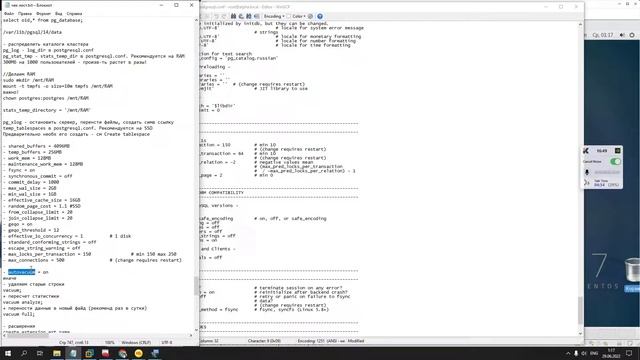Image resolution: width=640 pixels, height=360 pixels.
Task: Click the preferences gear icon in editor toolbar
Action: [310, 16]
